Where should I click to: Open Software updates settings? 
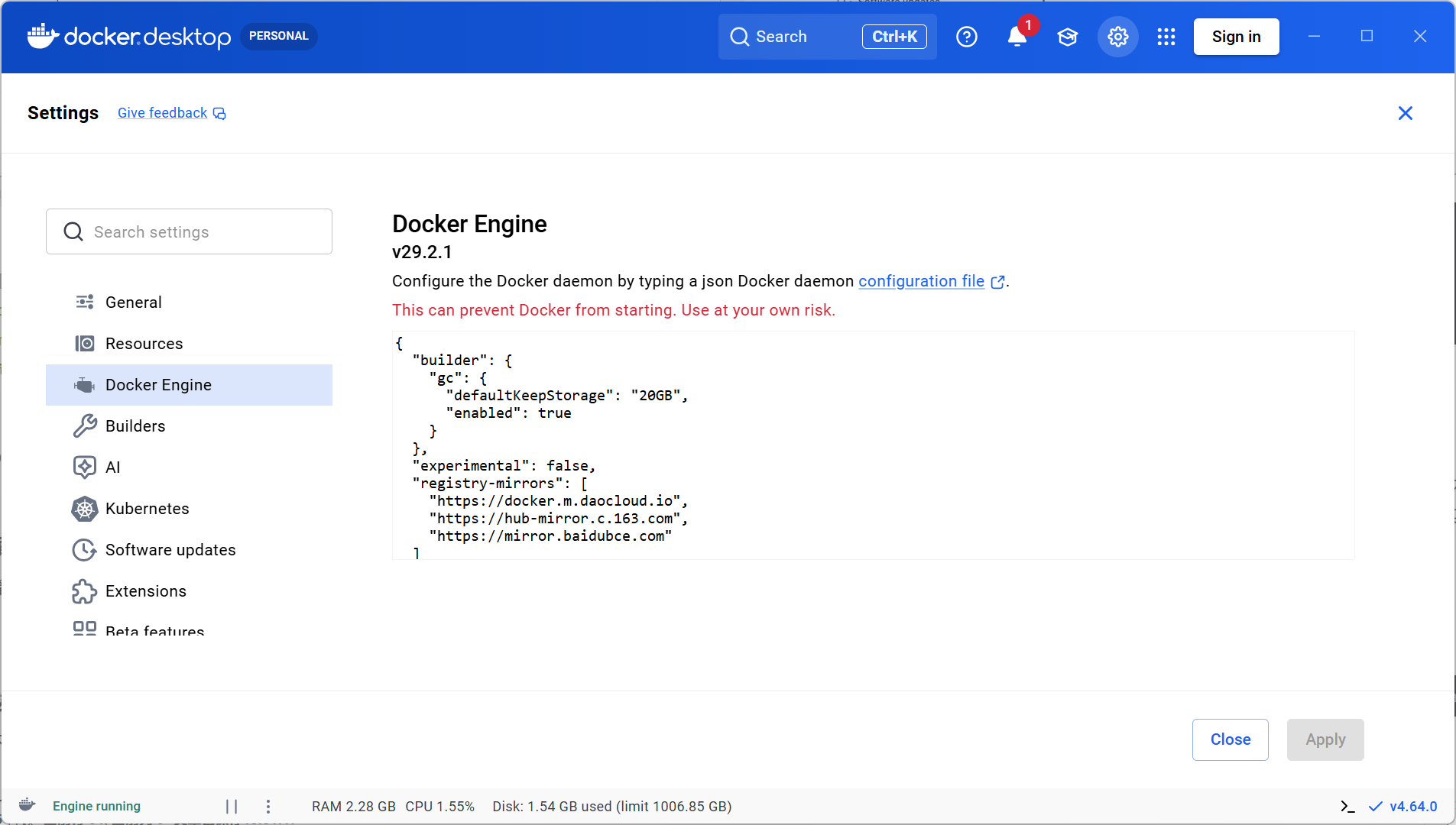click(189, 550)
